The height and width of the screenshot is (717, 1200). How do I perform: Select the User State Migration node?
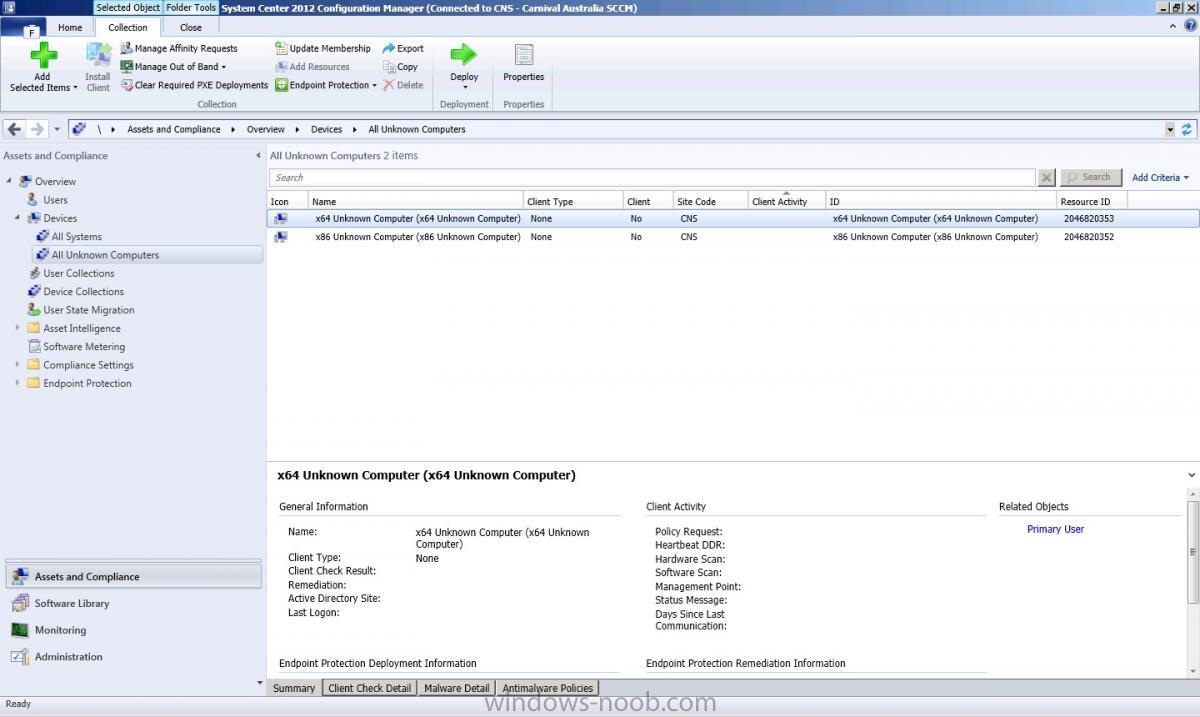coord(88,310)
